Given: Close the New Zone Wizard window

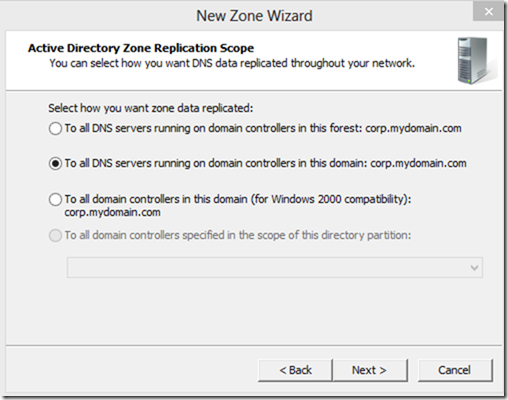Looking at the screenshot, I should [x=488, y=11].
